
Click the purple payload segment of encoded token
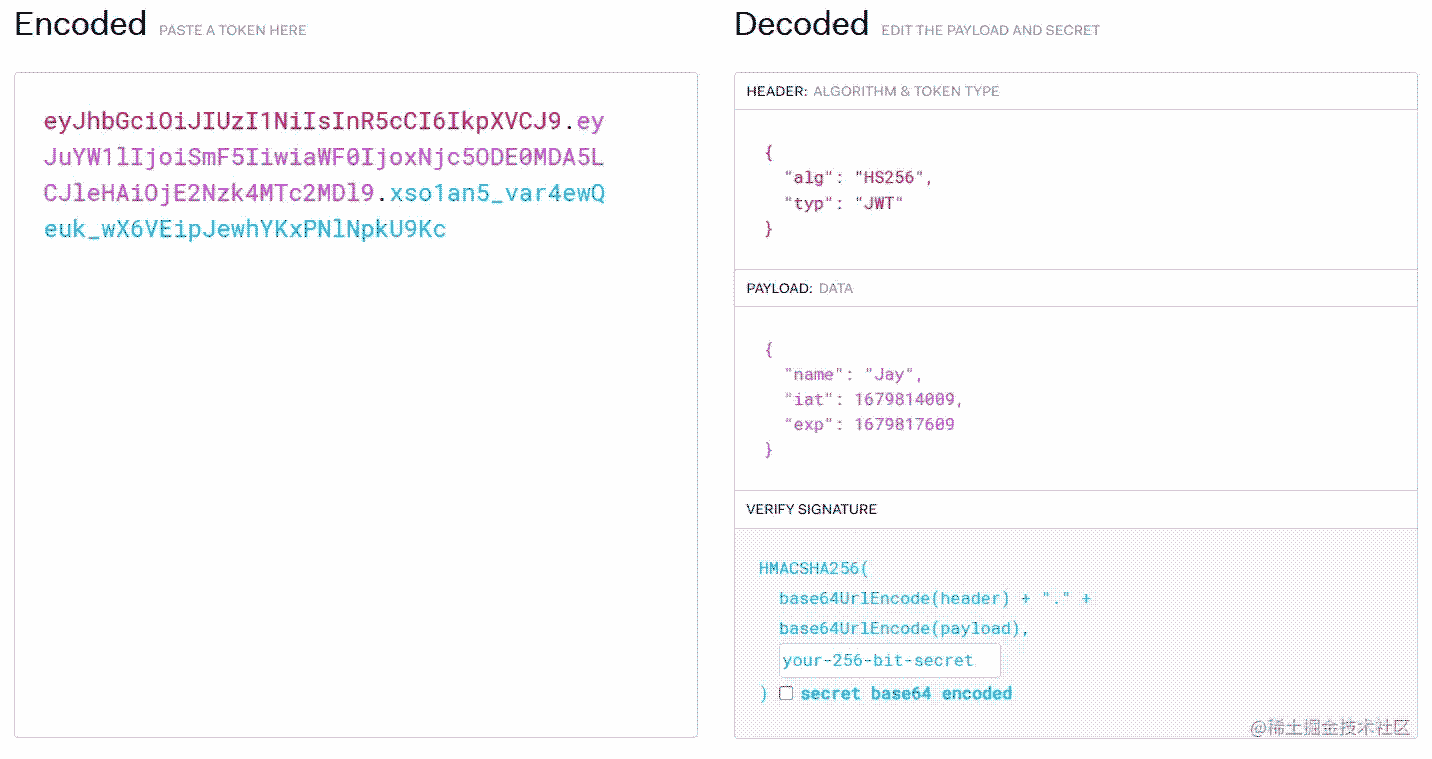point(325,158)
